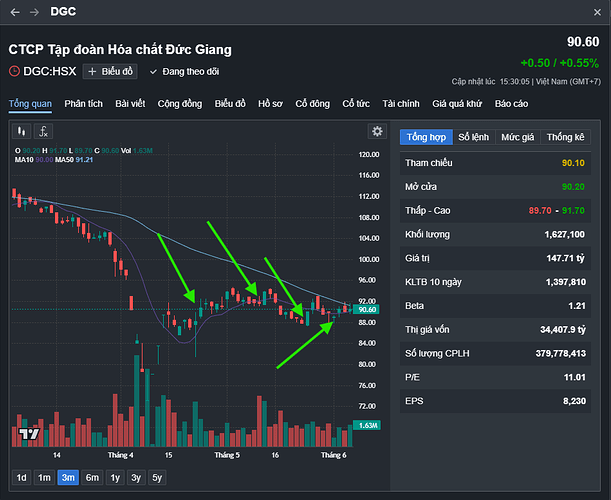Open the fx indicators icon
611x500 pixels.
tap(43, 131)
